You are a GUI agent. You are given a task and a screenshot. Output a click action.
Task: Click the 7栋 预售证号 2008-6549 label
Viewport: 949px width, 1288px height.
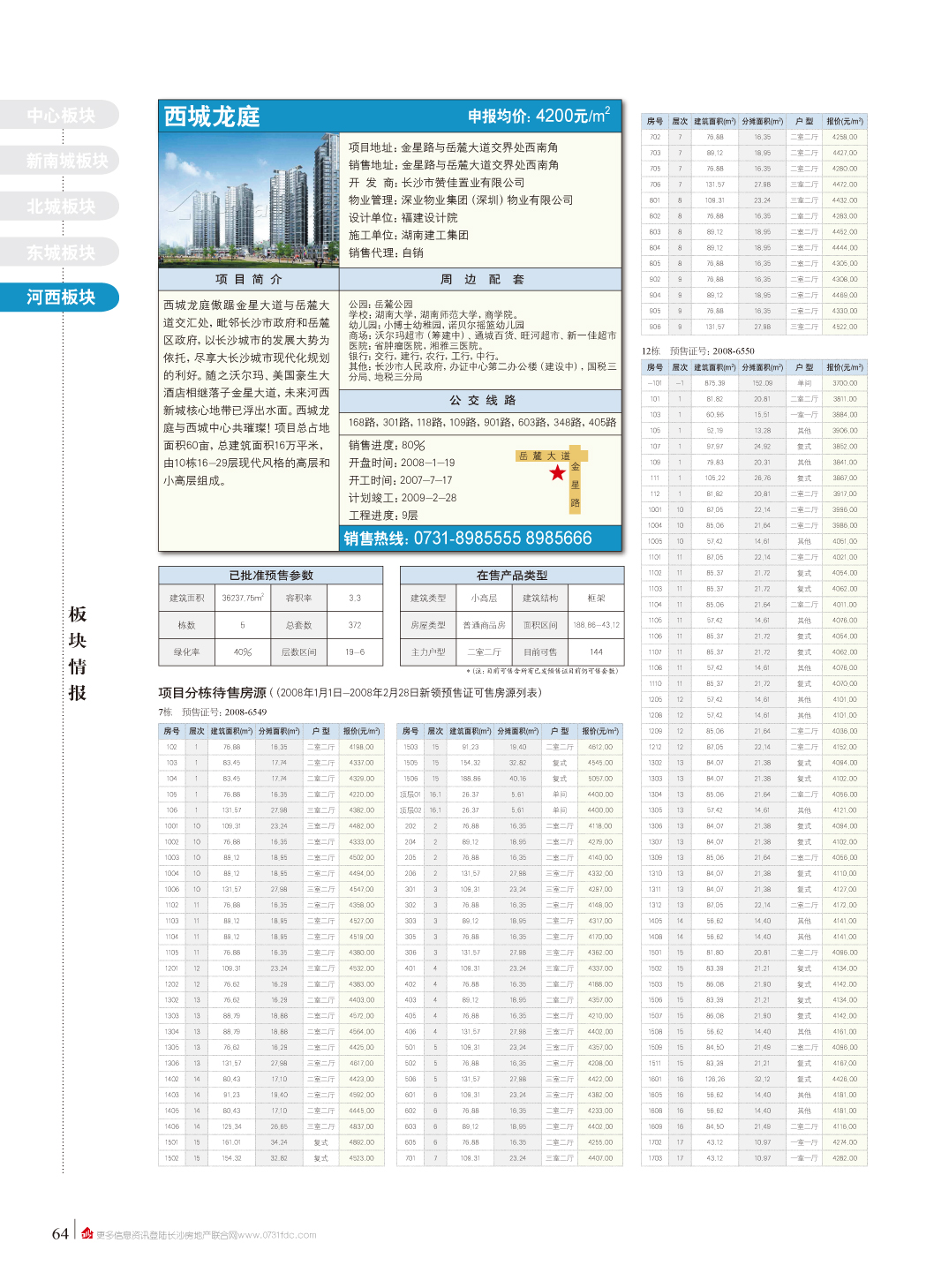pyautogui.click(x=213, y=712)
